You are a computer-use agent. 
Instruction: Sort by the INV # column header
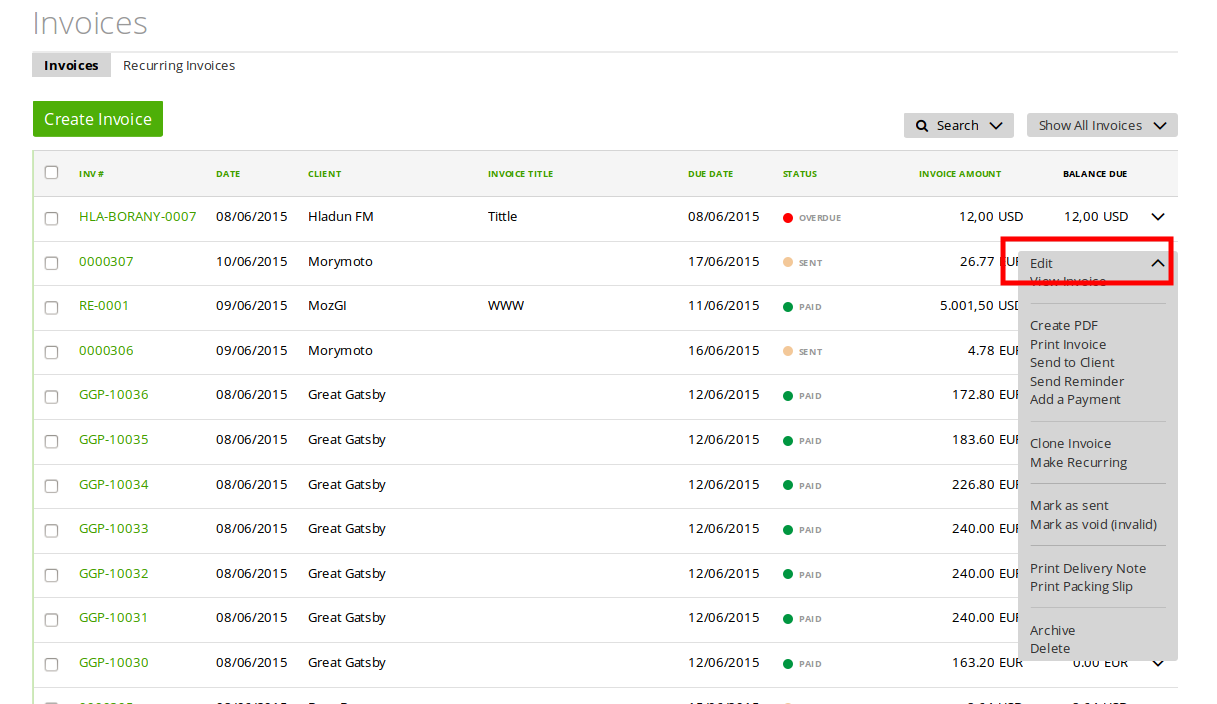point(92,174)
